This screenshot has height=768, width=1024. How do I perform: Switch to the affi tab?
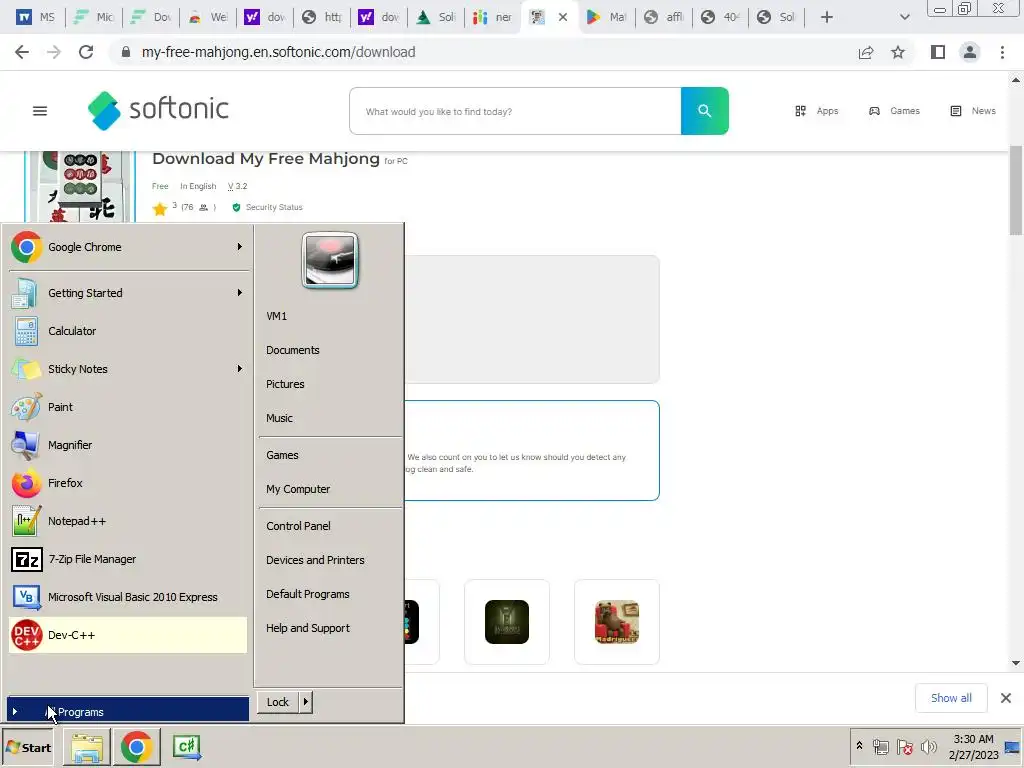[x=664, y=17]
